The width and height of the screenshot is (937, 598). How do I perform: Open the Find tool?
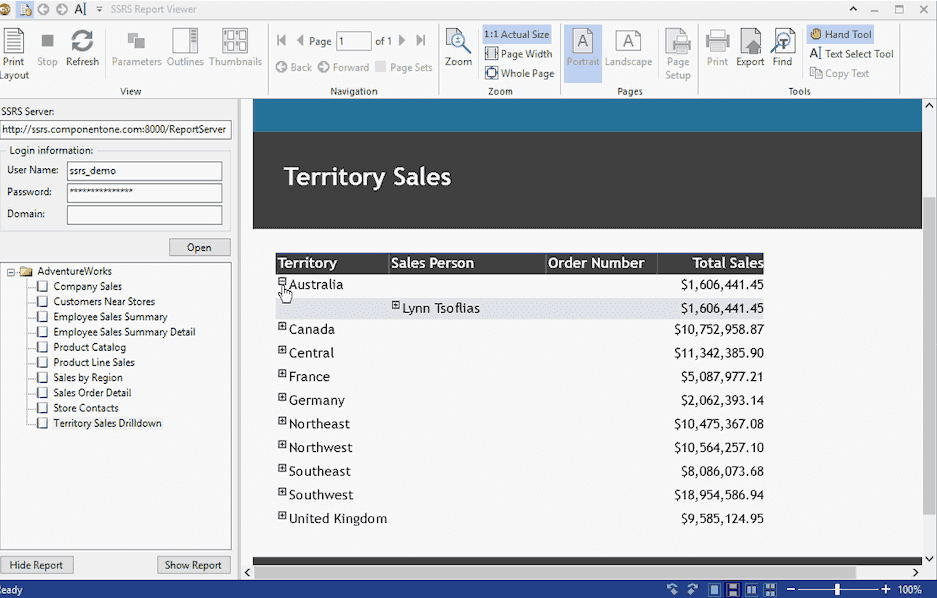[x=782, y=48]
